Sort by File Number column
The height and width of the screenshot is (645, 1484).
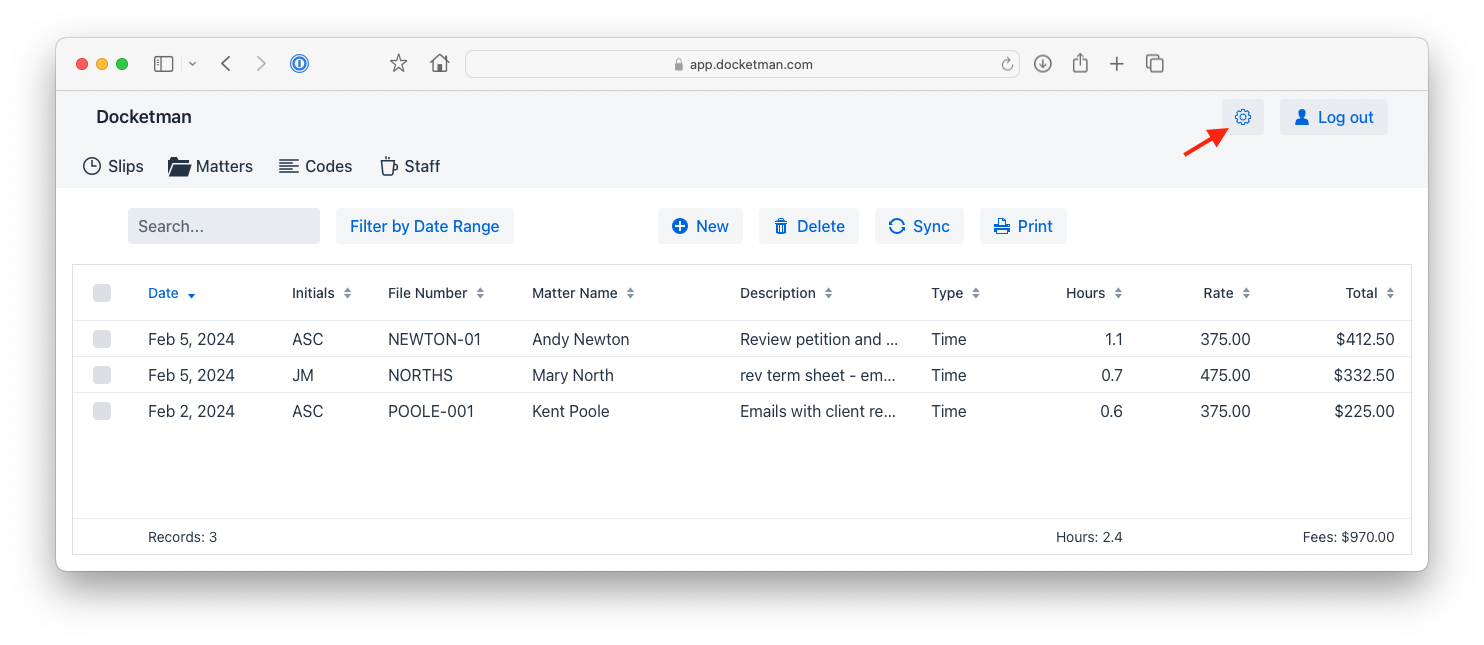pos(436,293)
